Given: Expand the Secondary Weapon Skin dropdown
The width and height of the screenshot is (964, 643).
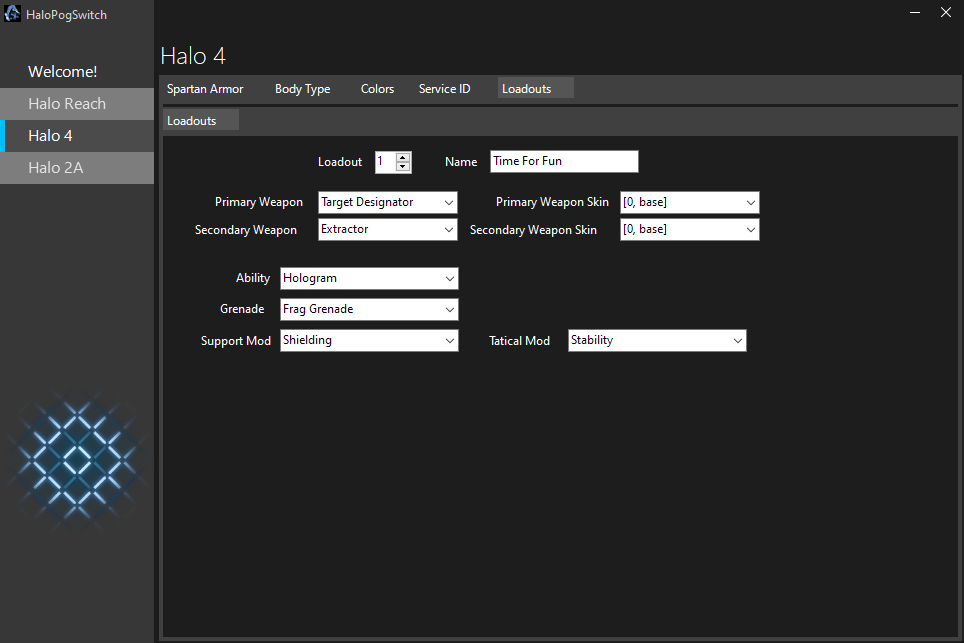Looking at the screenshot, I should point(689,229).
